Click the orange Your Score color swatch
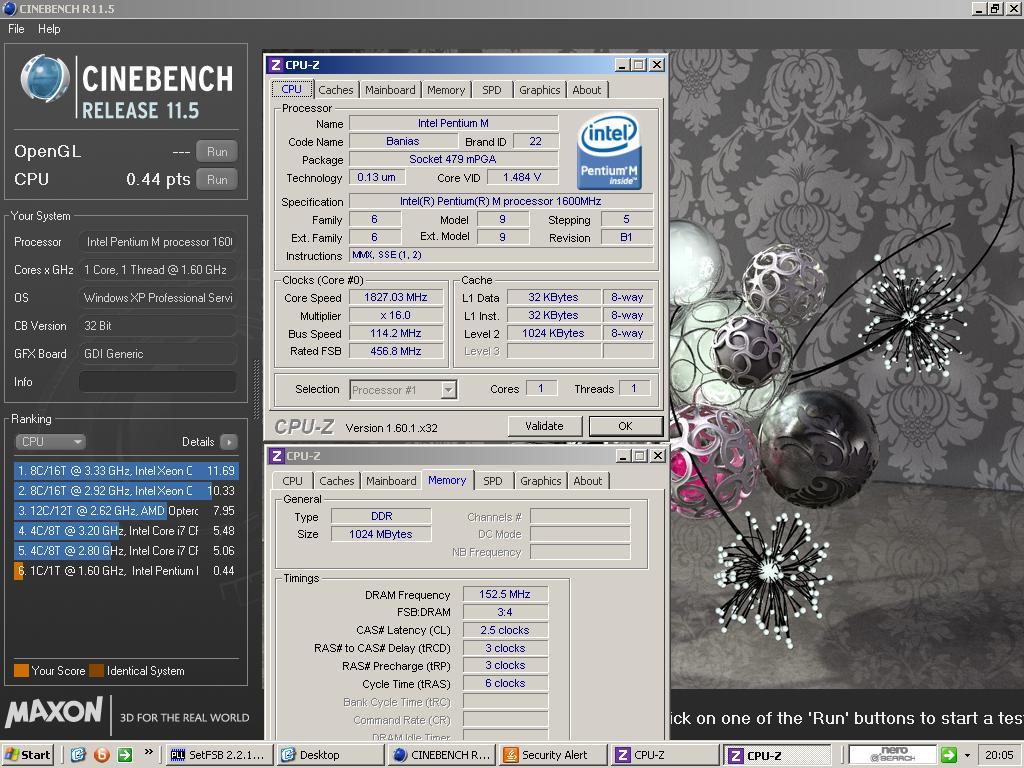1024x768 pixels. [x=21, y=671]
